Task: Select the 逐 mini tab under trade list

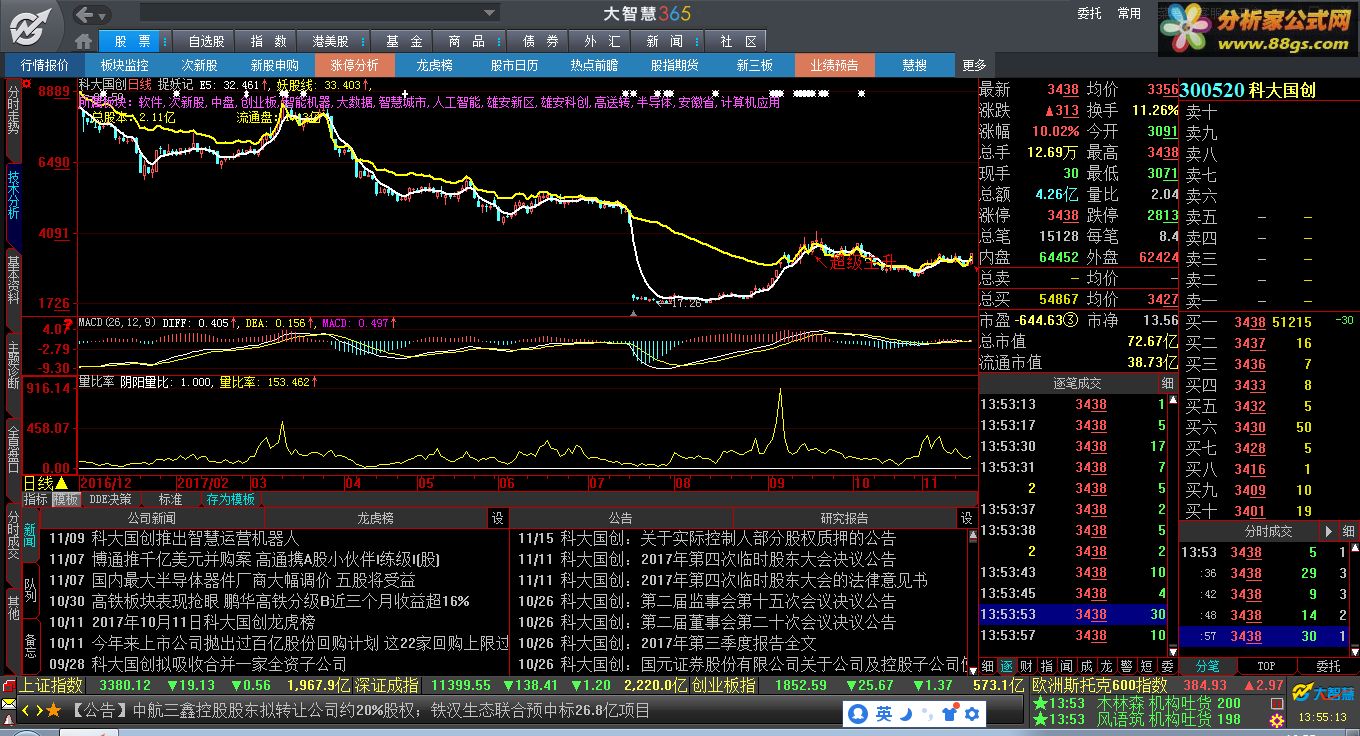Action: 1007,666
